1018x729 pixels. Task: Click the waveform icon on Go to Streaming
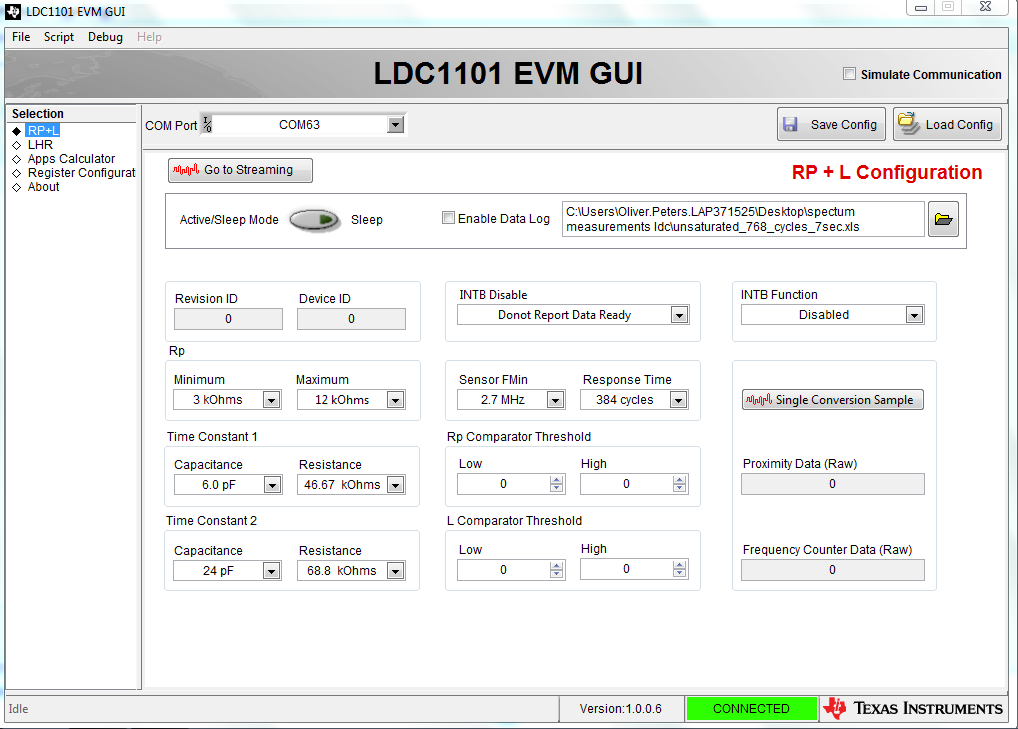186,170
